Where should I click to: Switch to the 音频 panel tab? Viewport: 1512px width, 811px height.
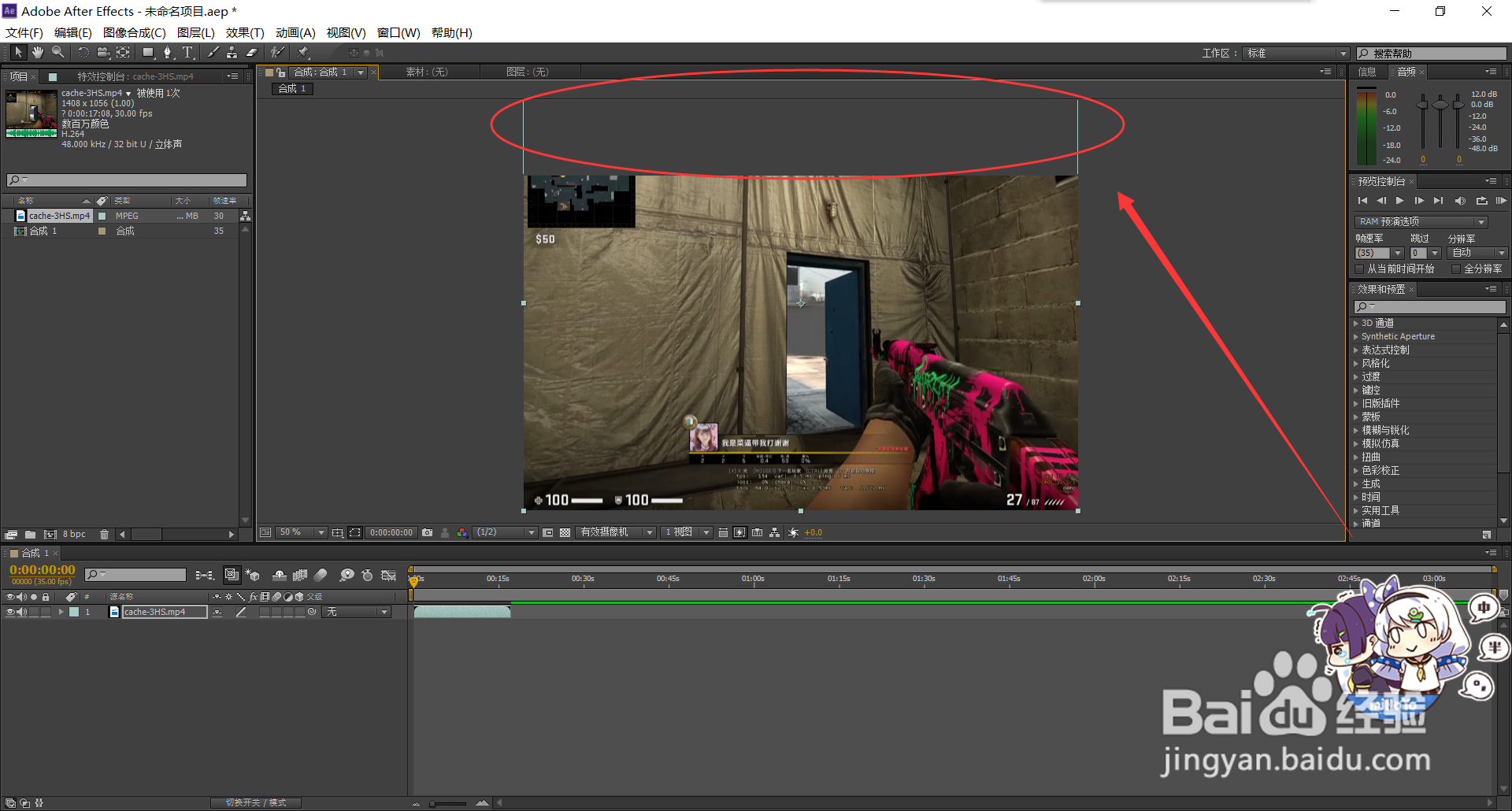pos(1406,72)
